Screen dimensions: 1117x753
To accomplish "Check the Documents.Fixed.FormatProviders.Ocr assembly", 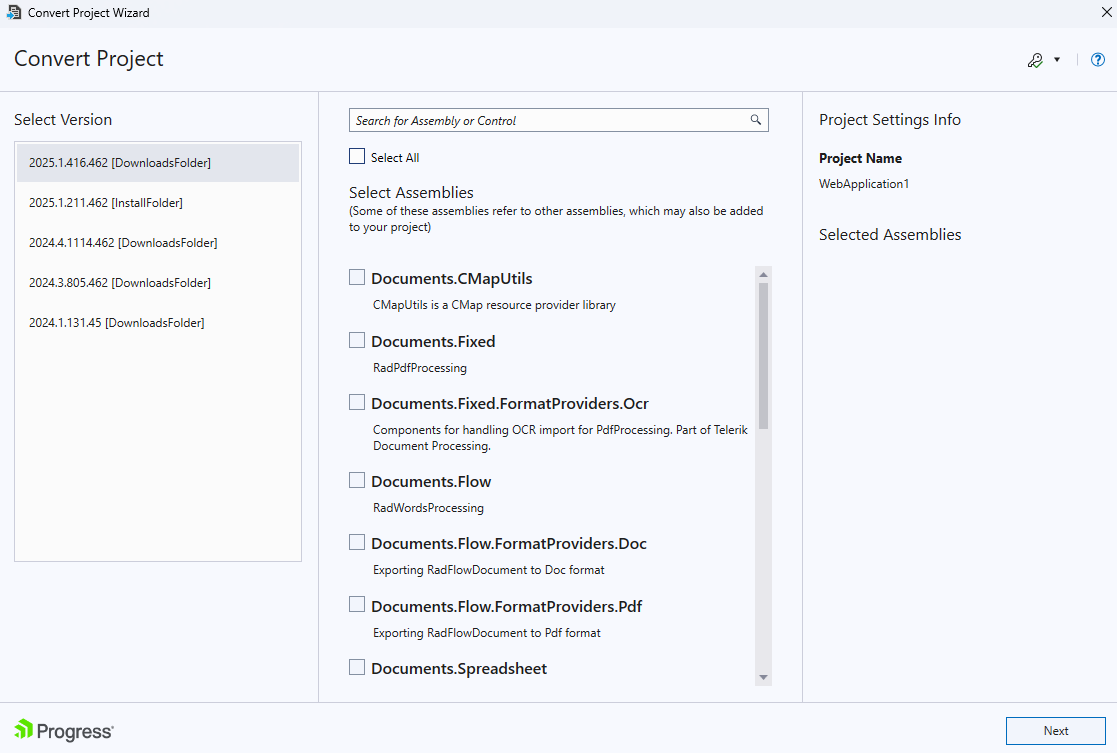I will pos(357,402).
